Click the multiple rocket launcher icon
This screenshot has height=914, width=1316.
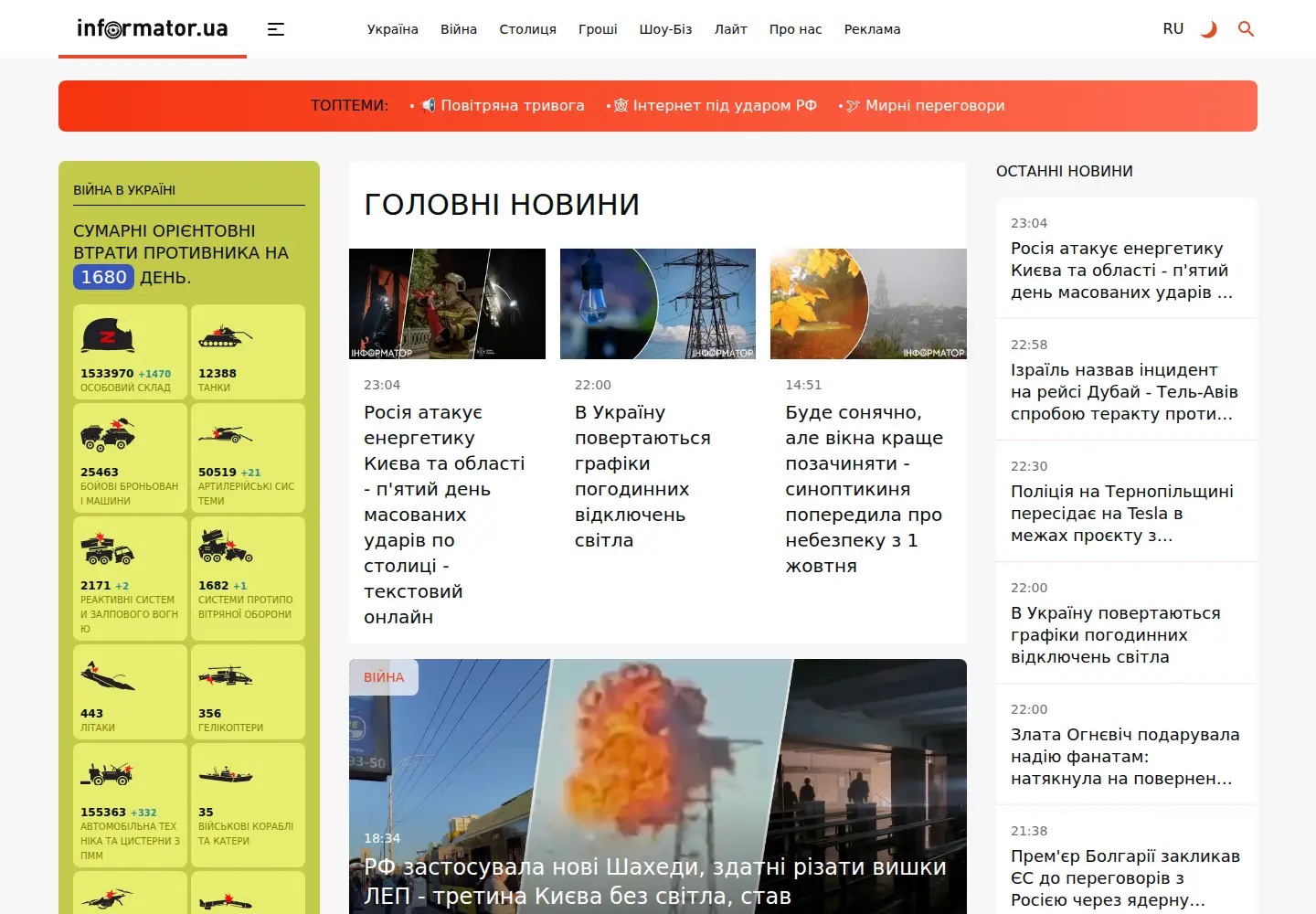point(108,548)
